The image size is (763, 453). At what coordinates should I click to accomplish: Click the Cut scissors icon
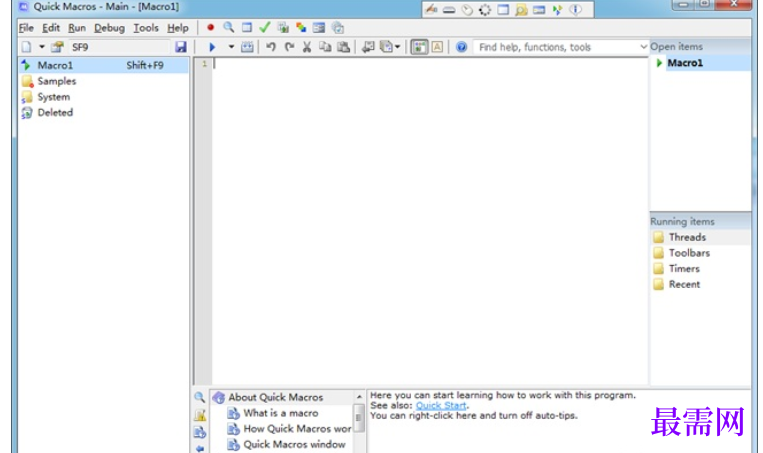(x=307, y=47)
